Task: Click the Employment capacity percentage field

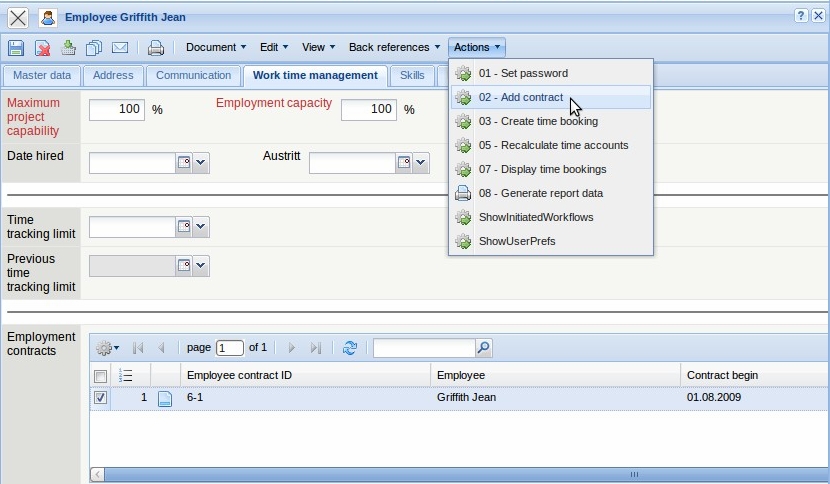Action: 368,109
